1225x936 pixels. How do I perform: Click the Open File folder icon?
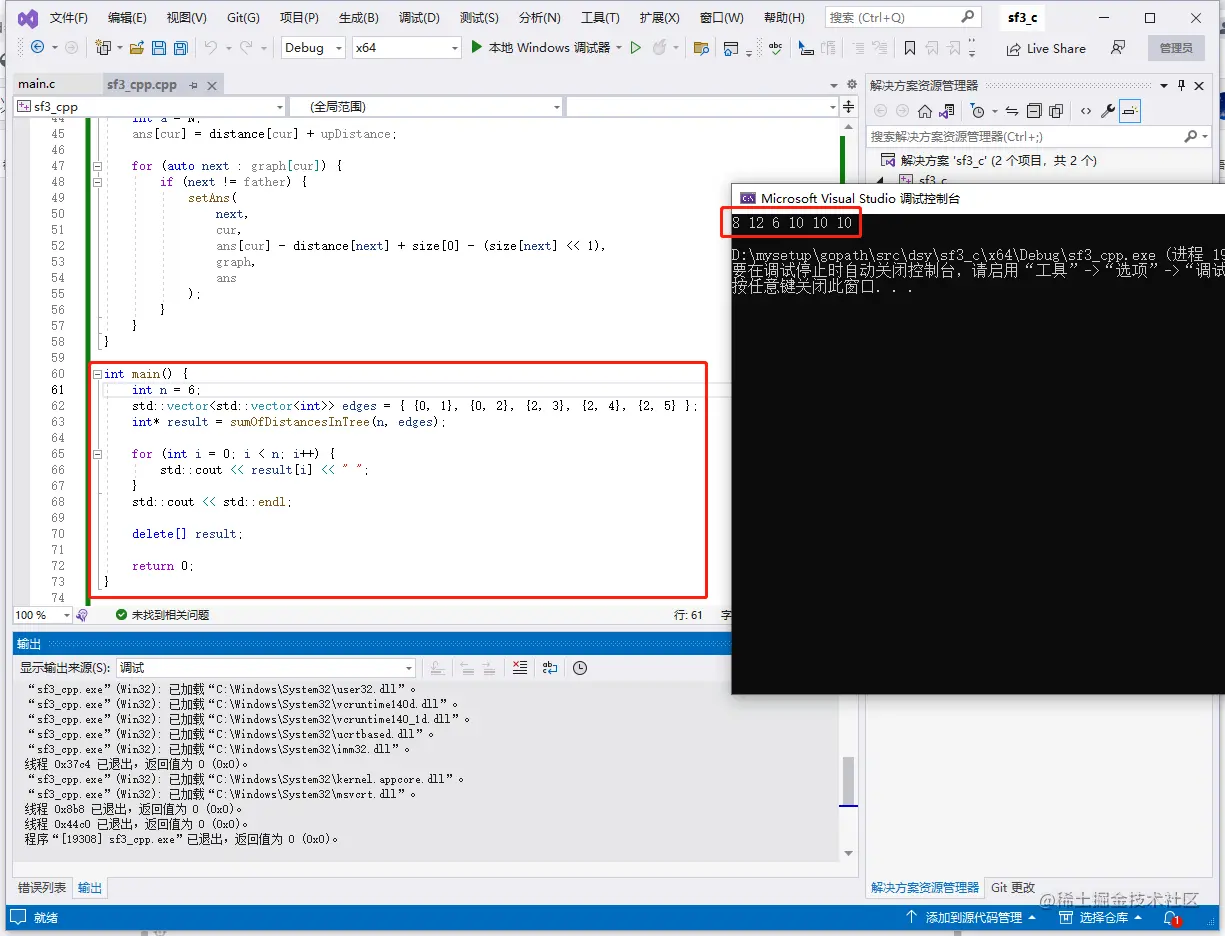tap(136, 47)
